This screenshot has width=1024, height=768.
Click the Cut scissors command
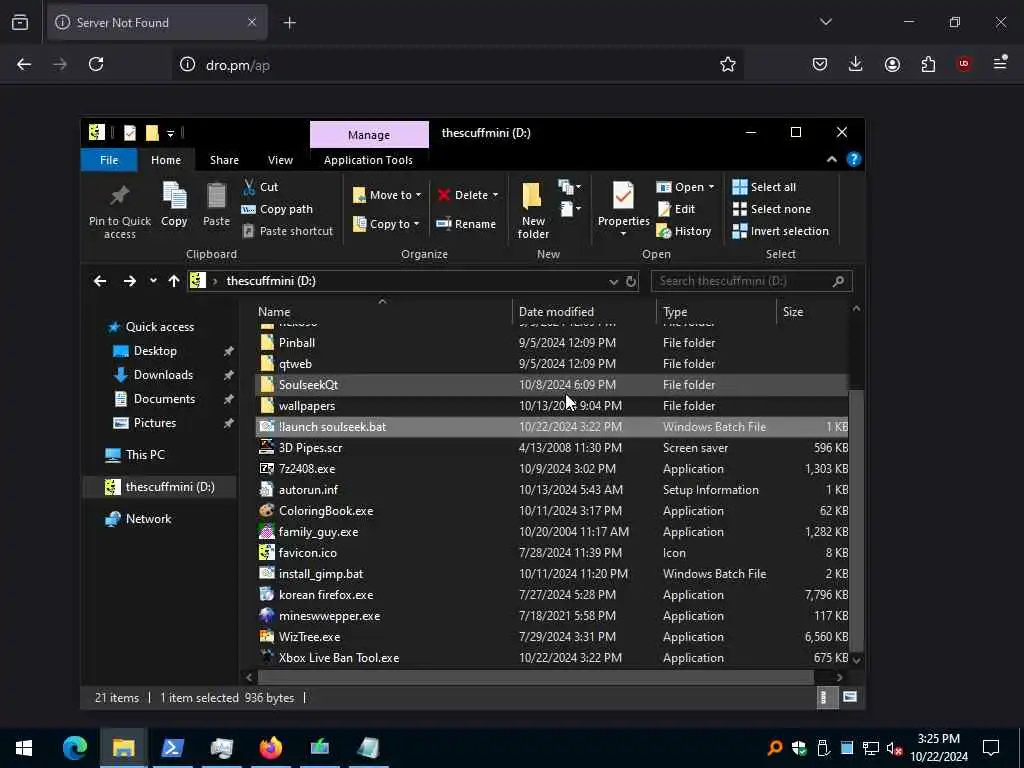click(x=261, y=187)
